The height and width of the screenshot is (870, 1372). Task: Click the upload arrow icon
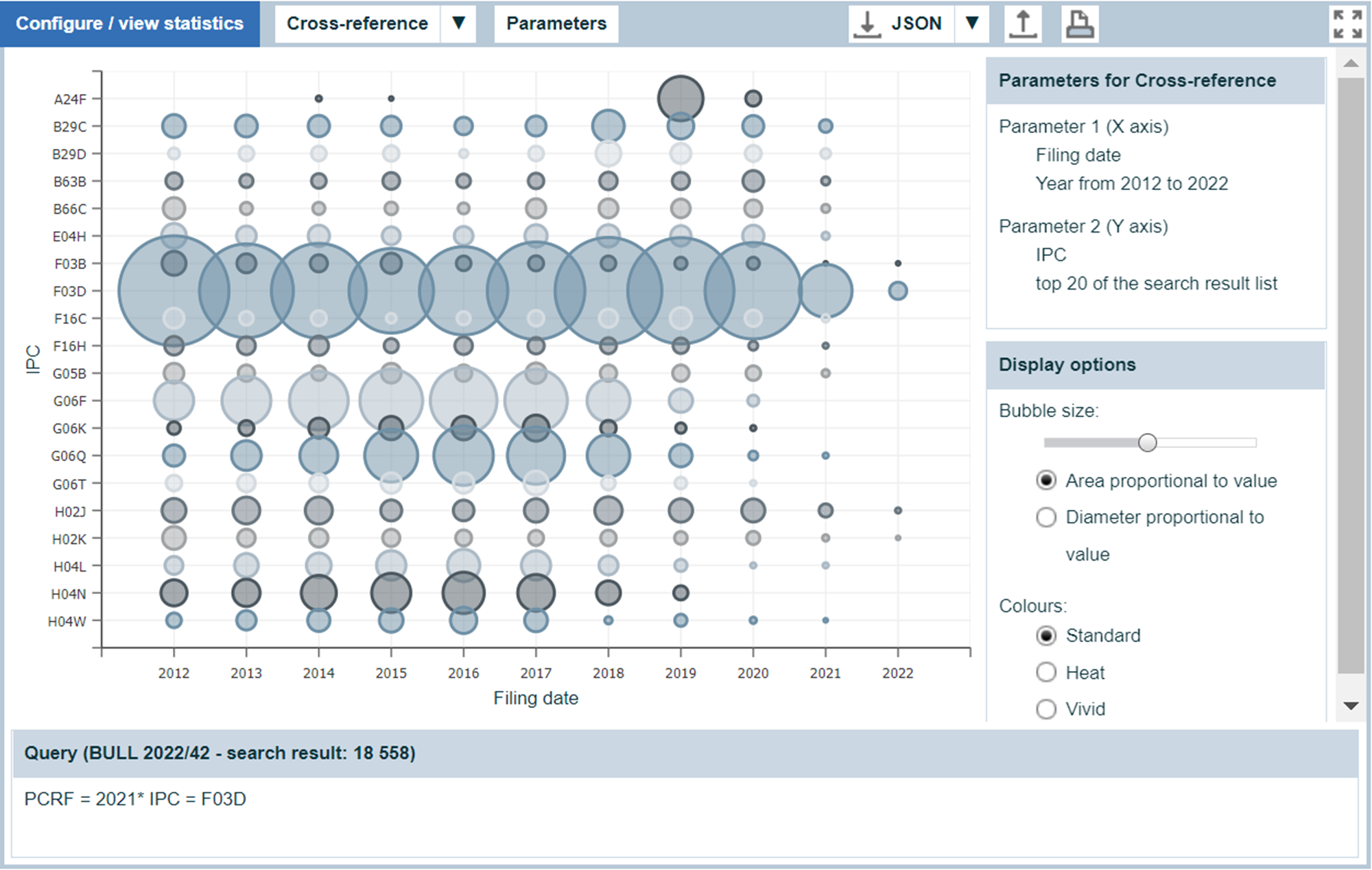click(x=1023, y=24)
